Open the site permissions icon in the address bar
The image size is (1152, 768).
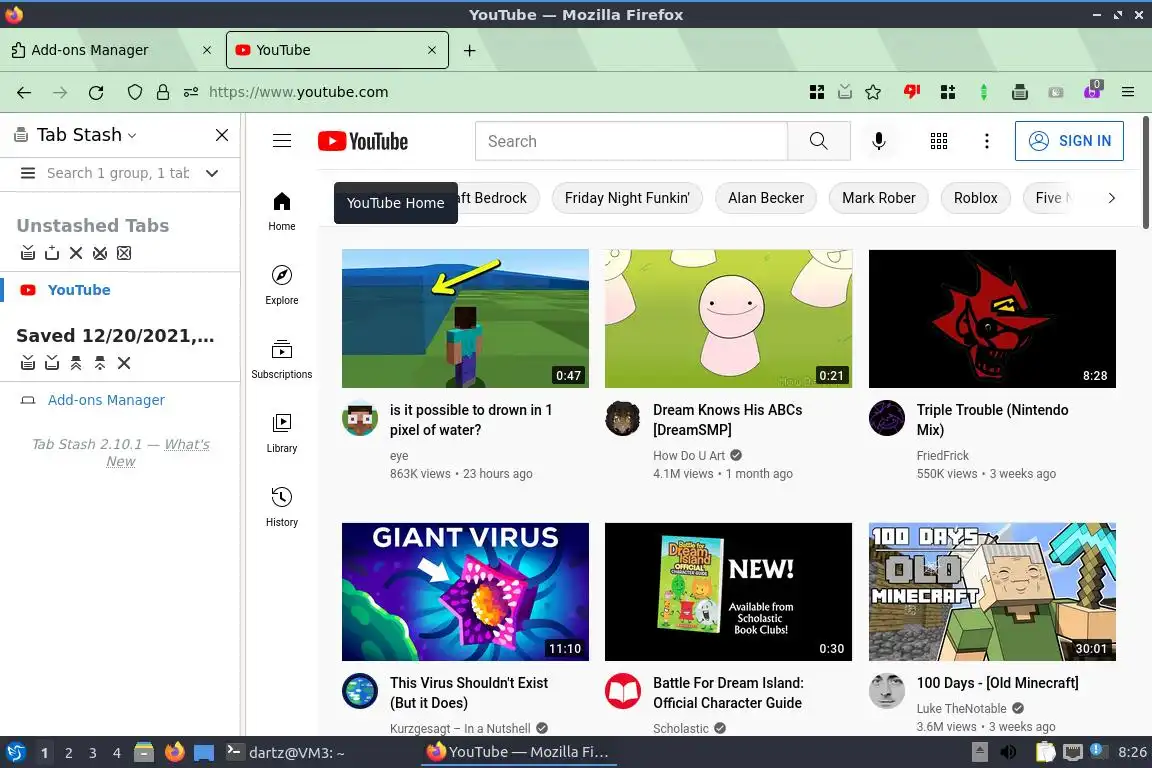coord(191,93)
